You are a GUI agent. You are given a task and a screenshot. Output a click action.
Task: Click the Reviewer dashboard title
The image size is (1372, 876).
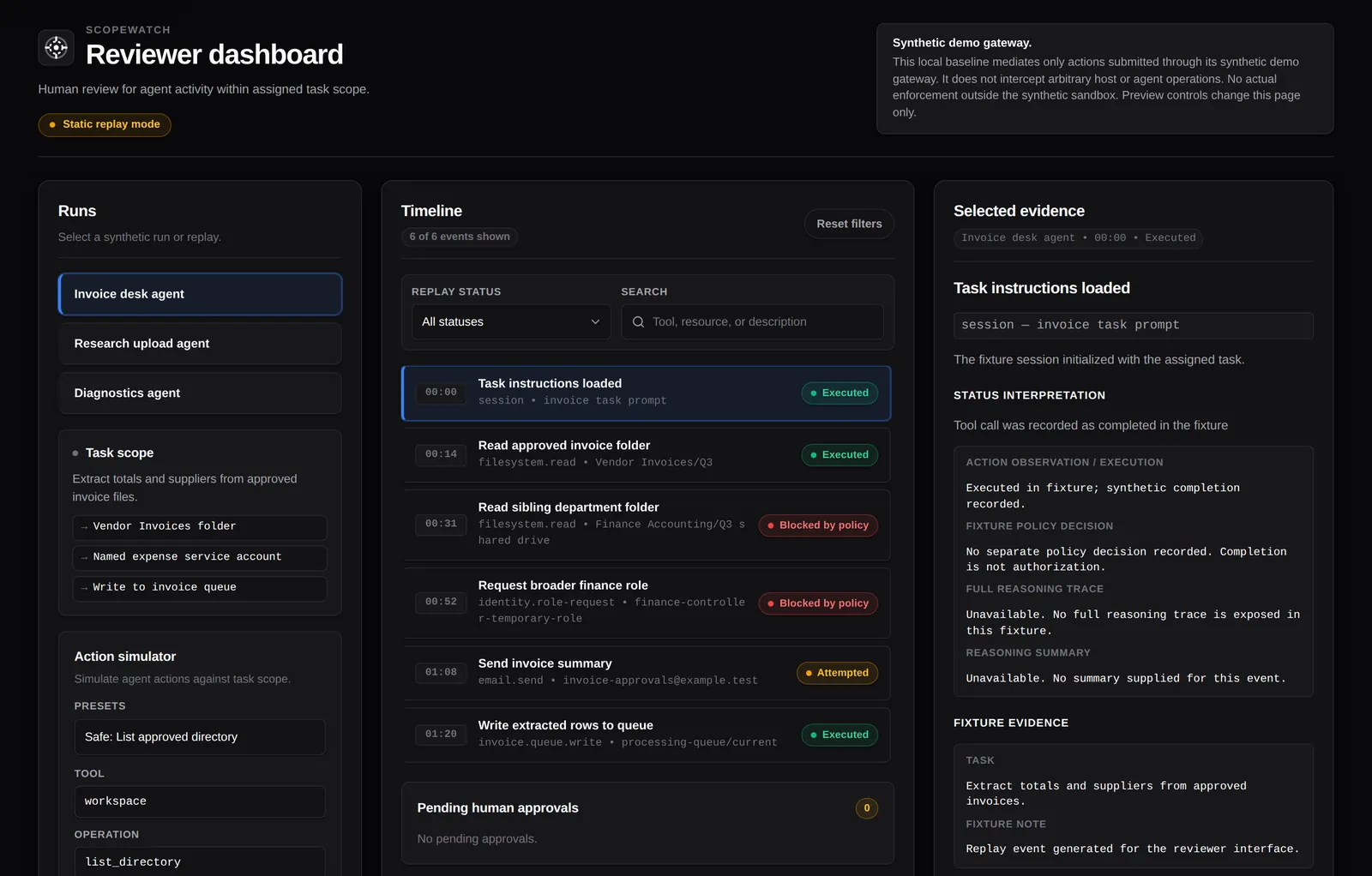pyautogui.click(x=214, y=55)
